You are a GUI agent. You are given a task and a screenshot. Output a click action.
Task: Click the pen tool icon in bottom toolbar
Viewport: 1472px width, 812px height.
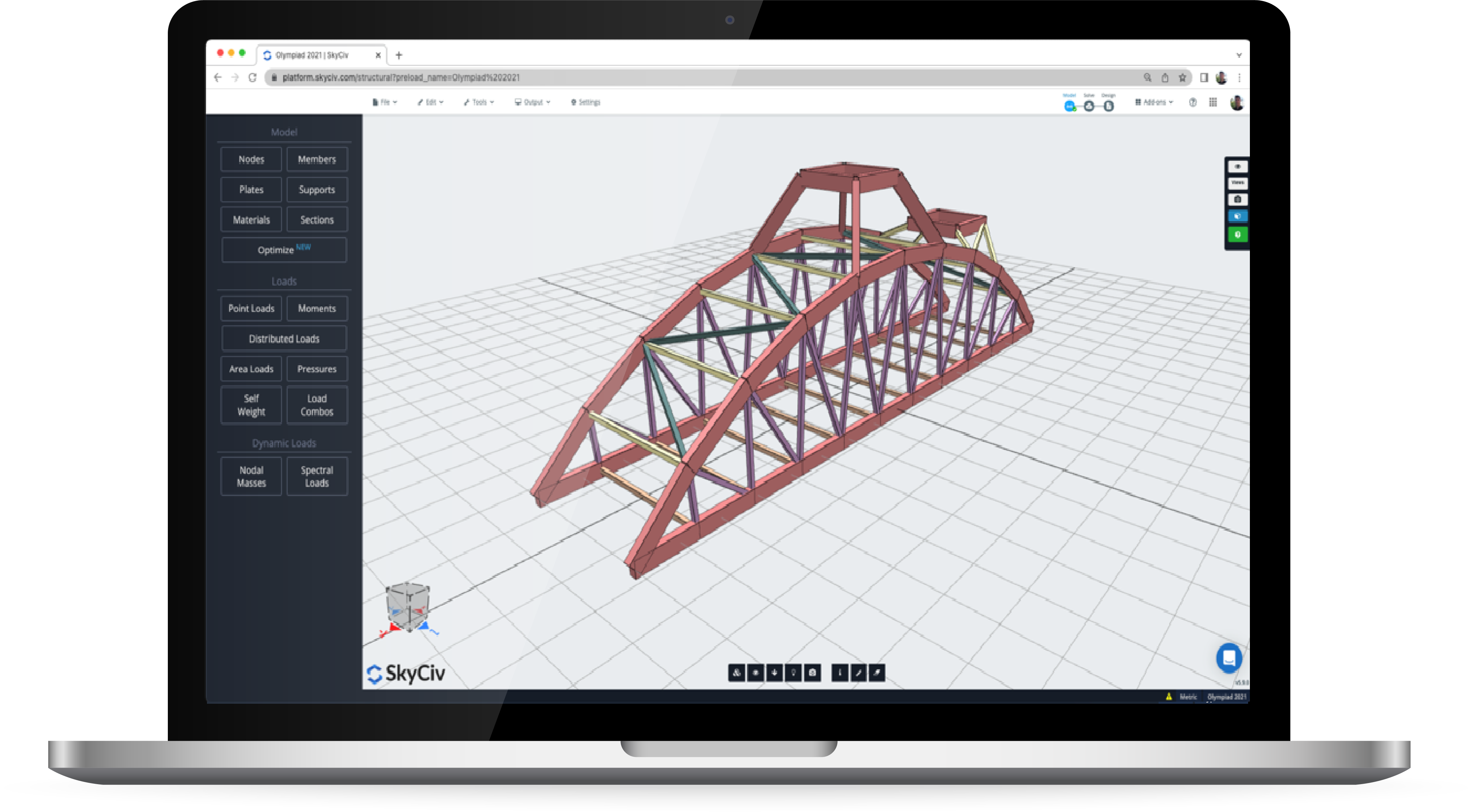(x=858, y=673)
